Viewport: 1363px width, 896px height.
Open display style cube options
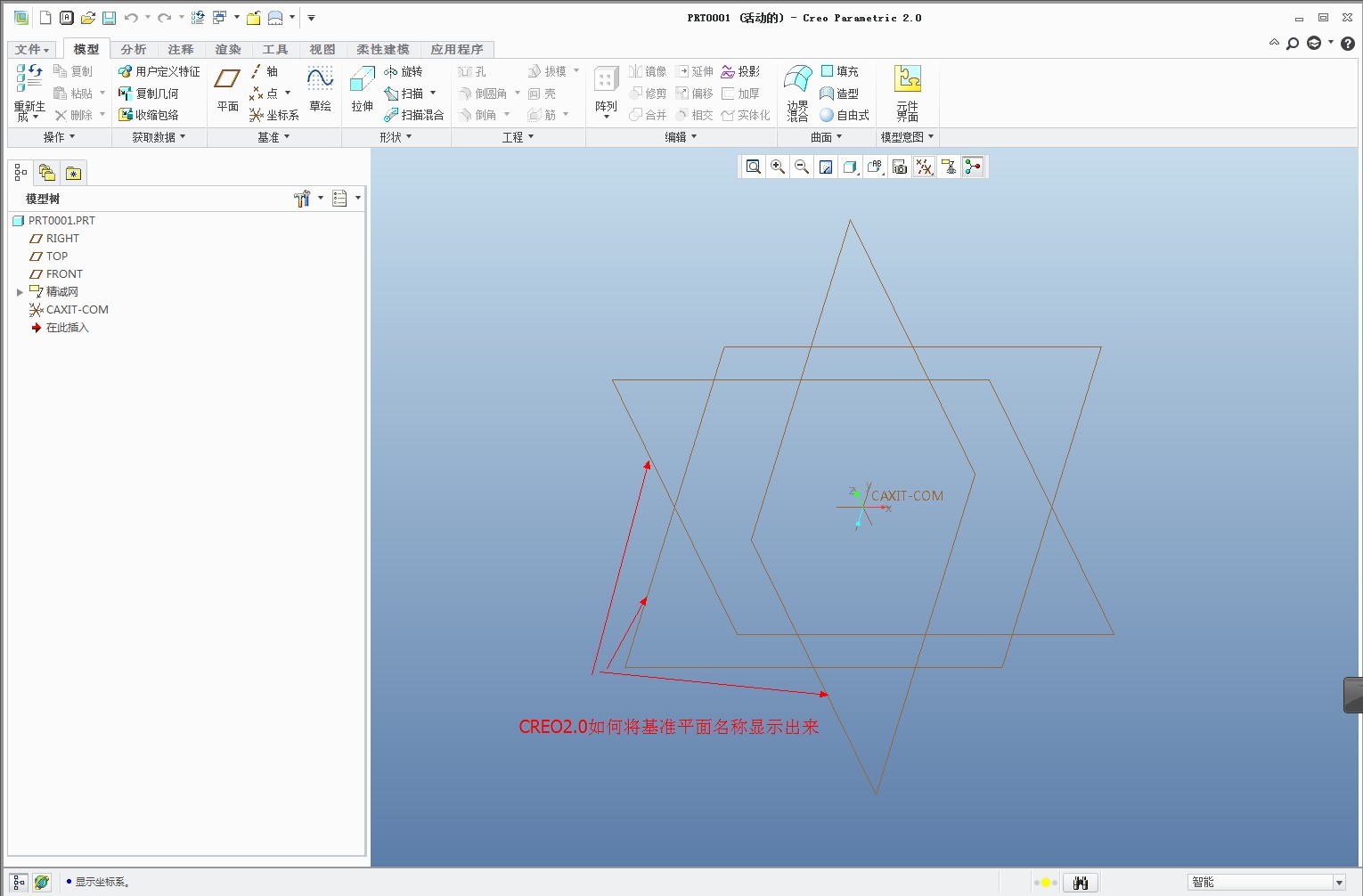tap(851, 167)
